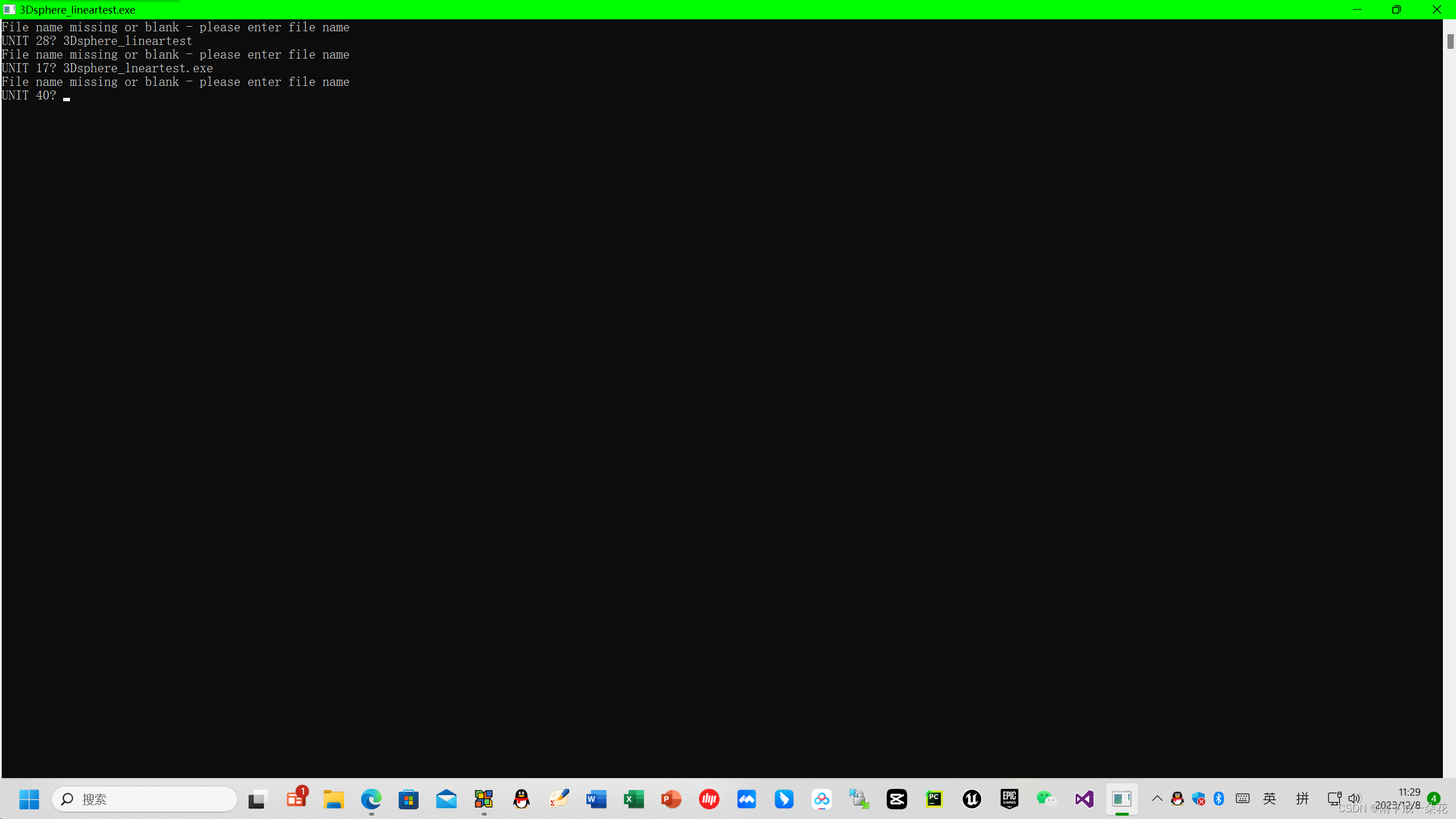
Task: Open notification center showing 4 notifications
Action: [x=1433, y=799]
